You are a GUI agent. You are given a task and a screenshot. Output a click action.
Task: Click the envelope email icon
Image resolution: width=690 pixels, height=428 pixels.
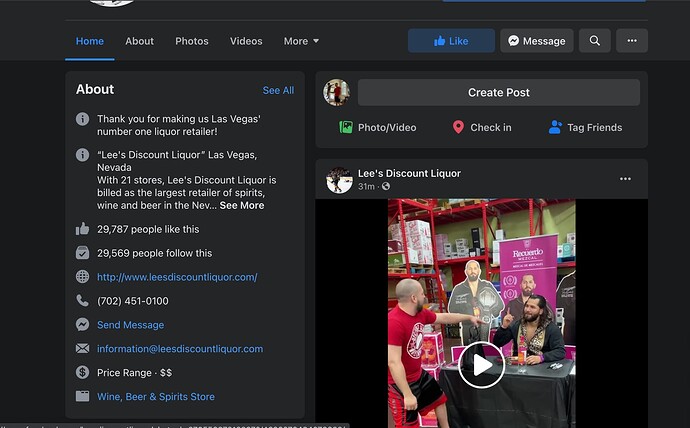tap(82, 348)
